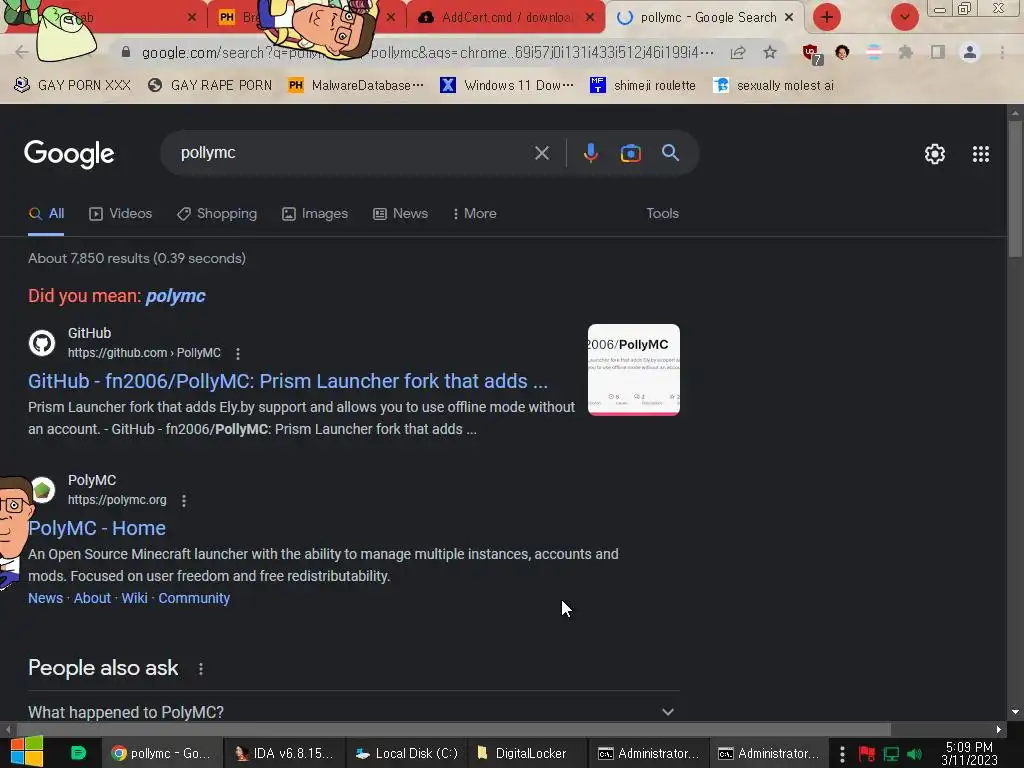Open the PolyMC - Home result

click(97, 528)
